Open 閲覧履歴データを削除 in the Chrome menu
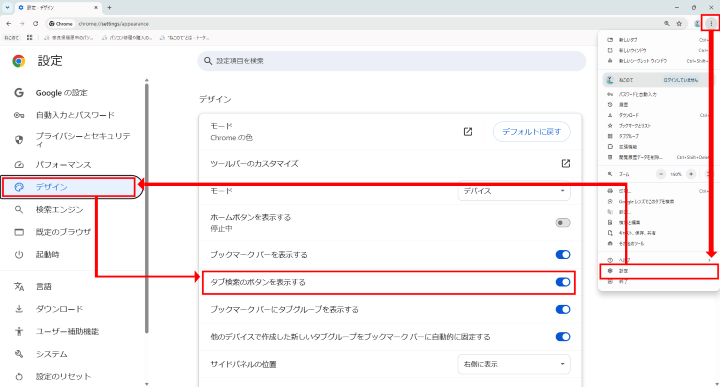The height and width of the screenshot is (387, 720). click(x=658, y=157)
